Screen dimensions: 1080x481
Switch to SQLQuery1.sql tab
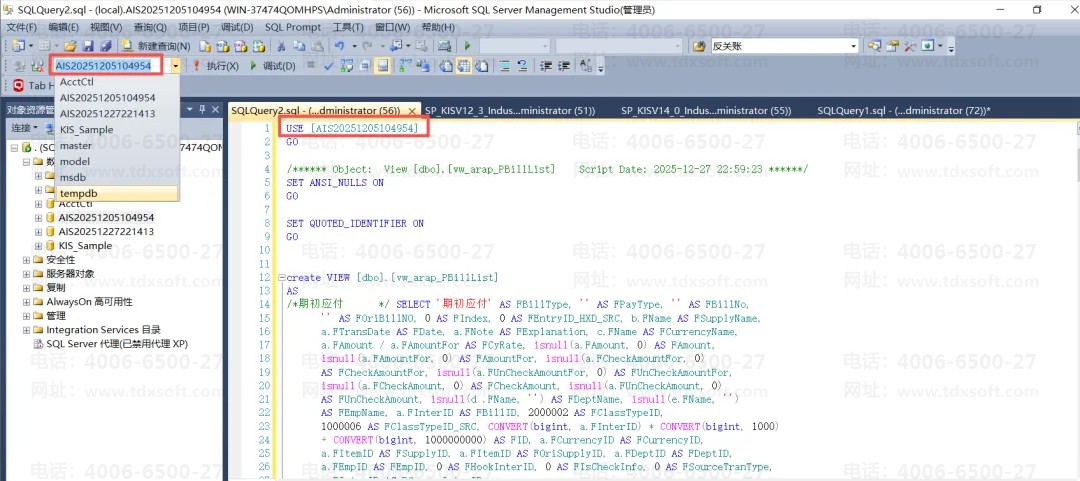tap(904, 110)
